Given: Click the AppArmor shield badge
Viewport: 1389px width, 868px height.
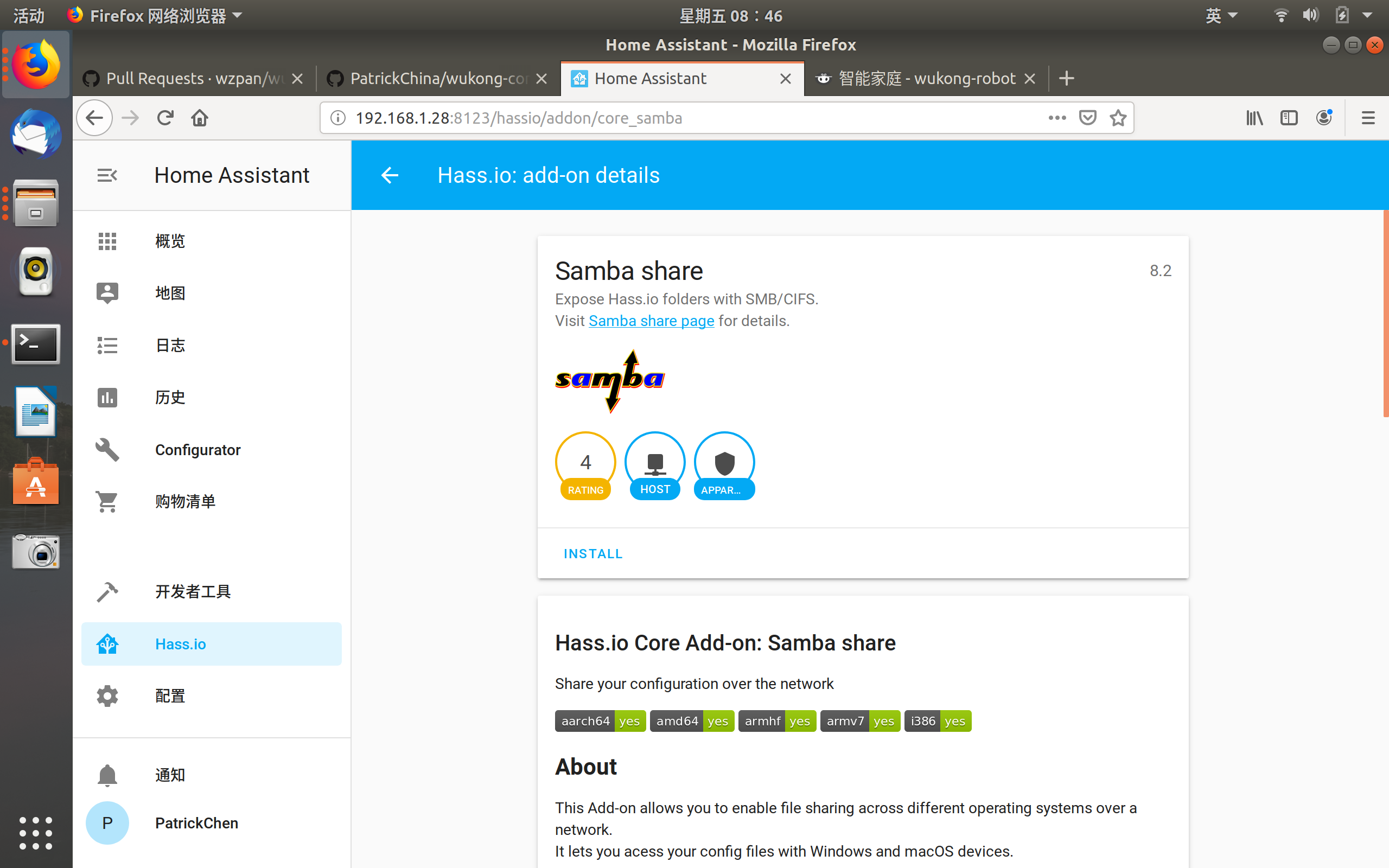Looking at the screenshot, I should [724, 465].
